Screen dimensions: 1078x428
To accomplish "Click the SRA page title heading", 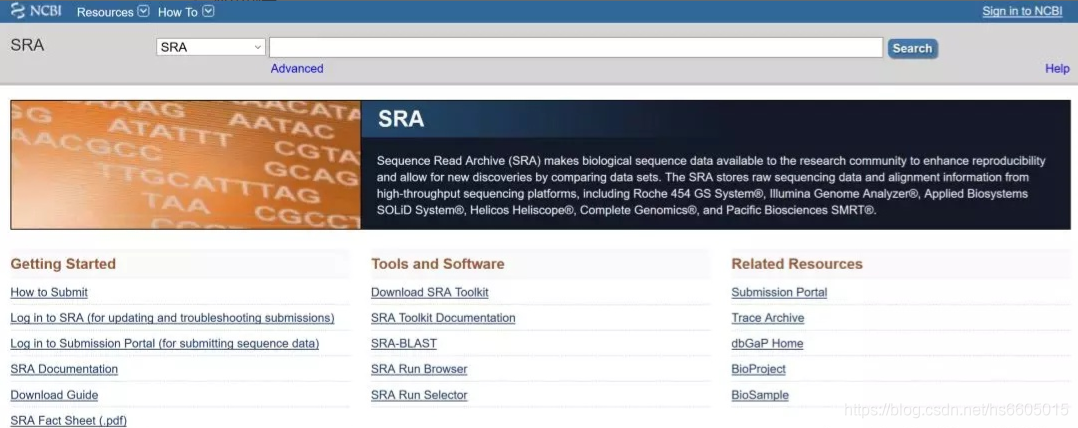I will (28, 45).
